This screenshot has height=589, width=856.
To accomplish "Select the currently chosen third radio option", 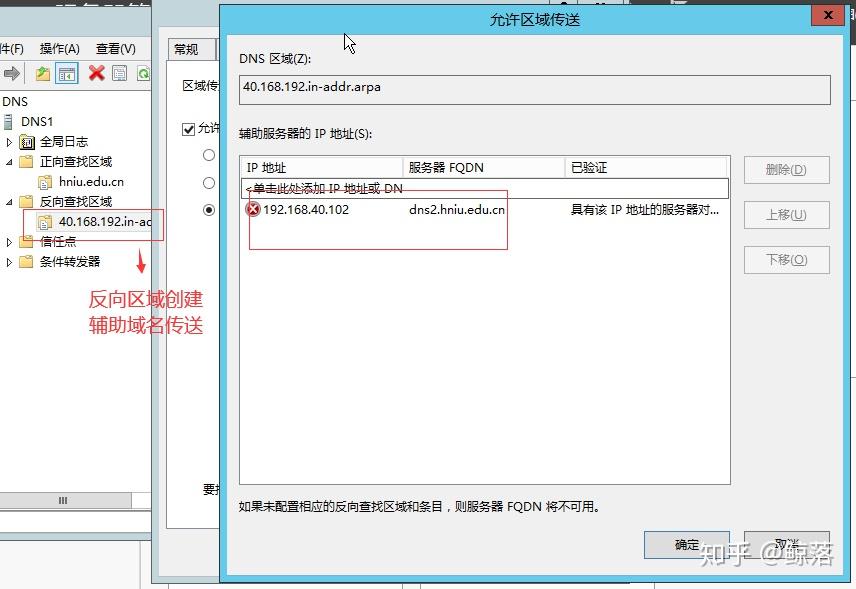I will pyautogui.click(x=210, y=210).
